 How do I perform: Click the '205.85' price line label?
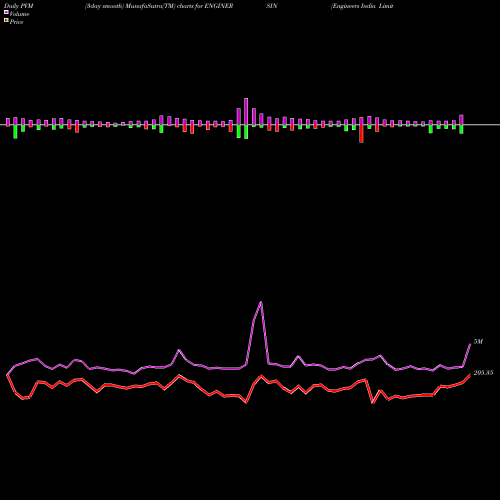[x=483, y=373]
